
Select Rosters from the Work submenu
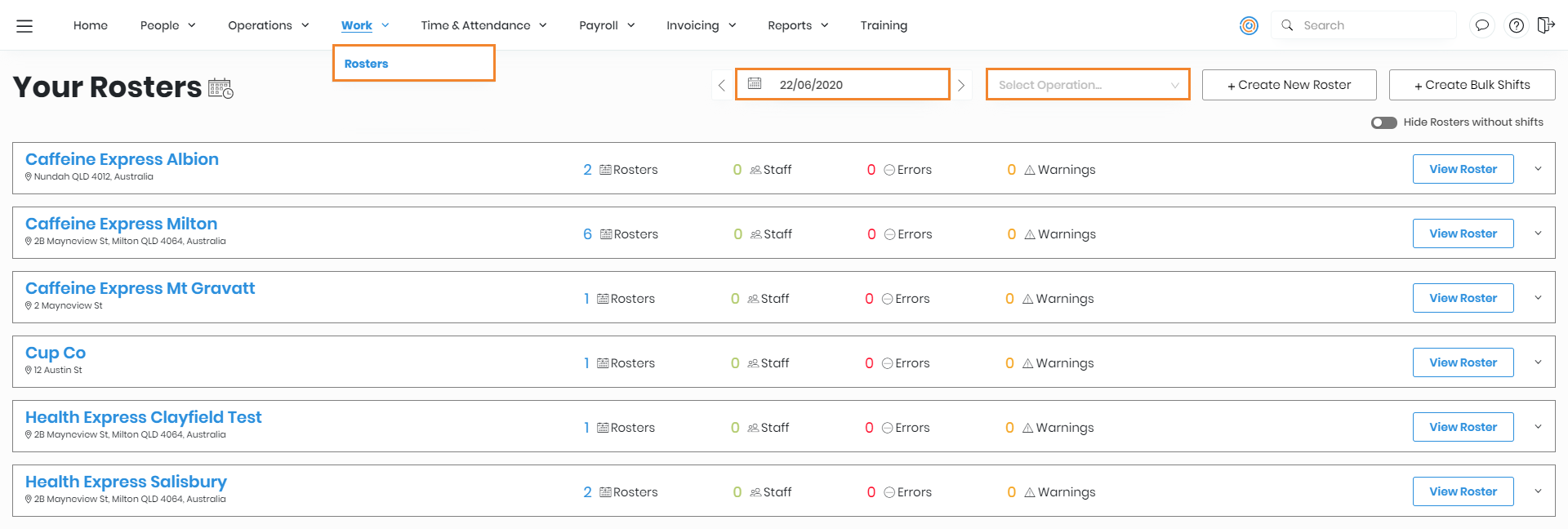click(x=367, y=64)
